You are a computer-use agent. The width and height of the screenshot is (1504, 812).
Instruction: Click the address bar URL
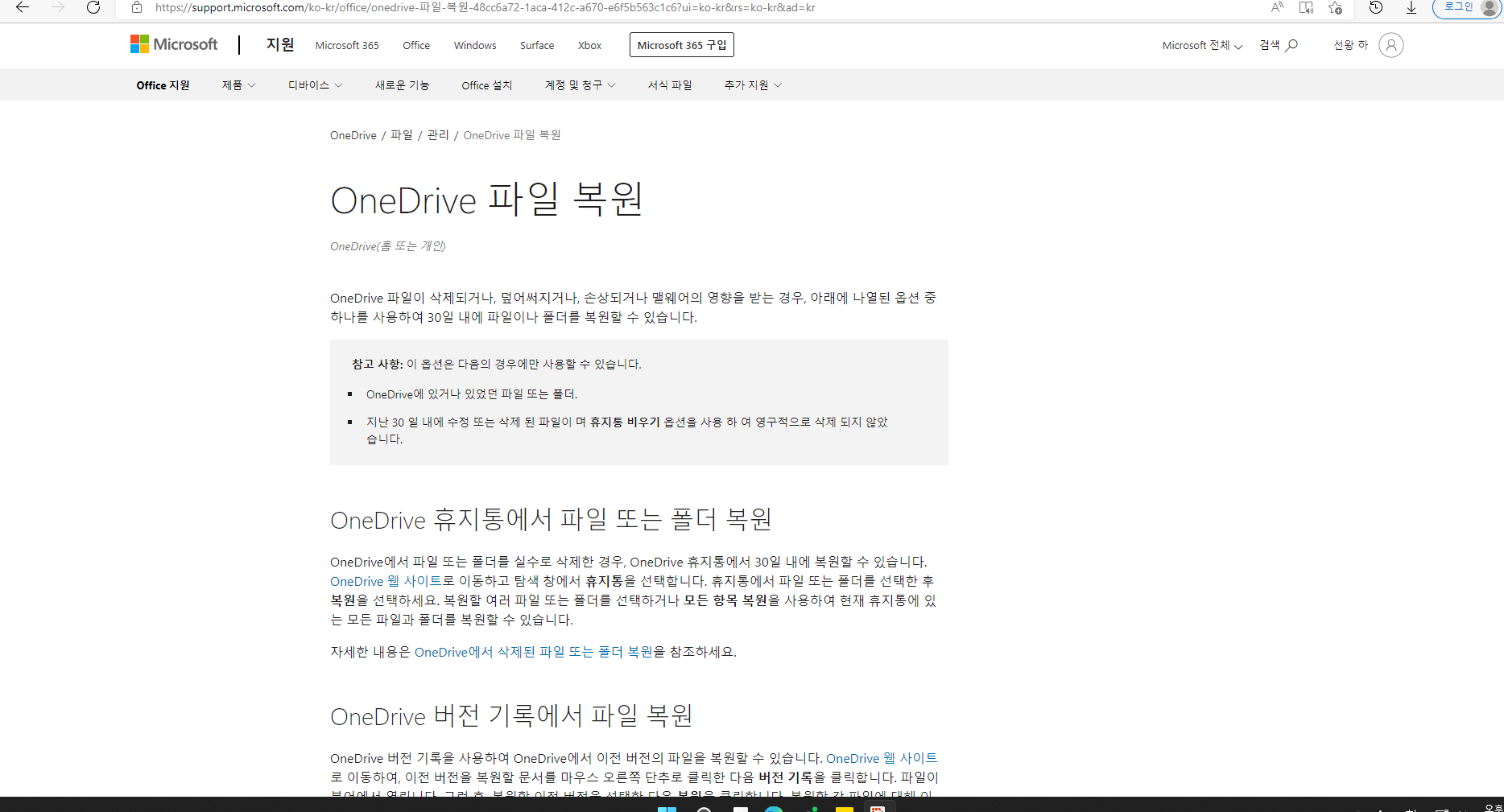(485, 7)
